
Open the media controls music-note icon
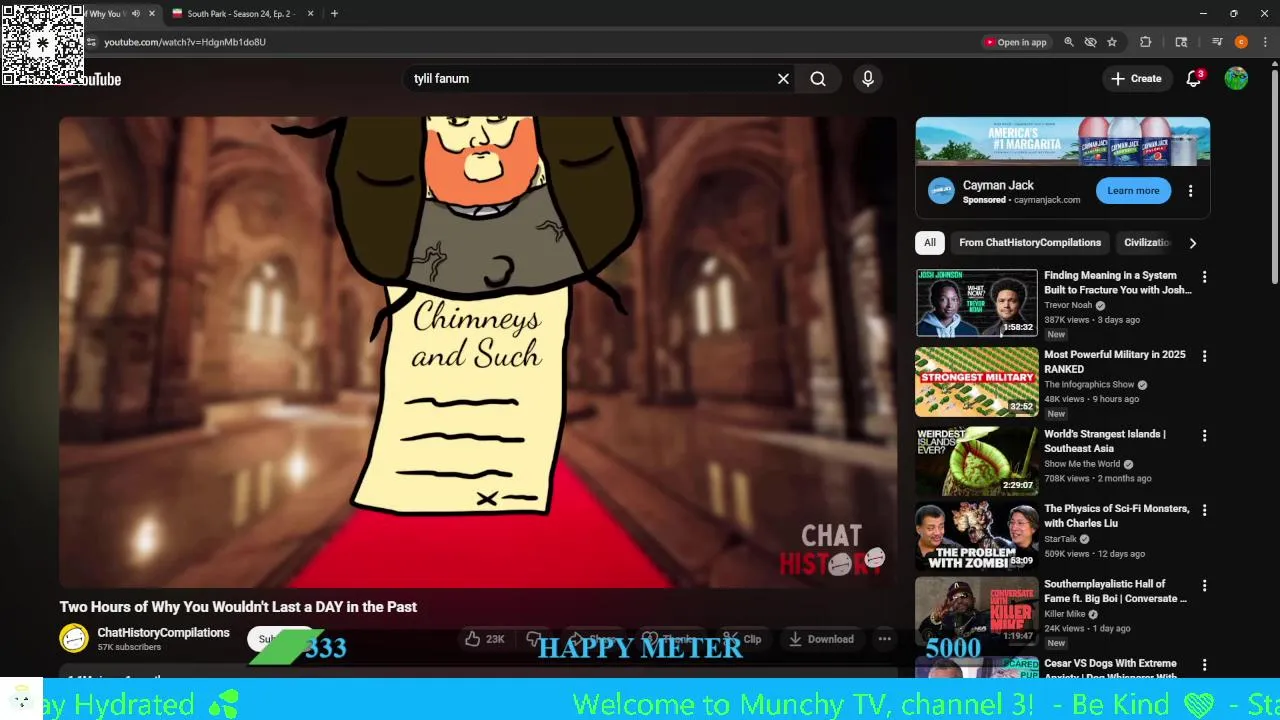pos(1217,42)
